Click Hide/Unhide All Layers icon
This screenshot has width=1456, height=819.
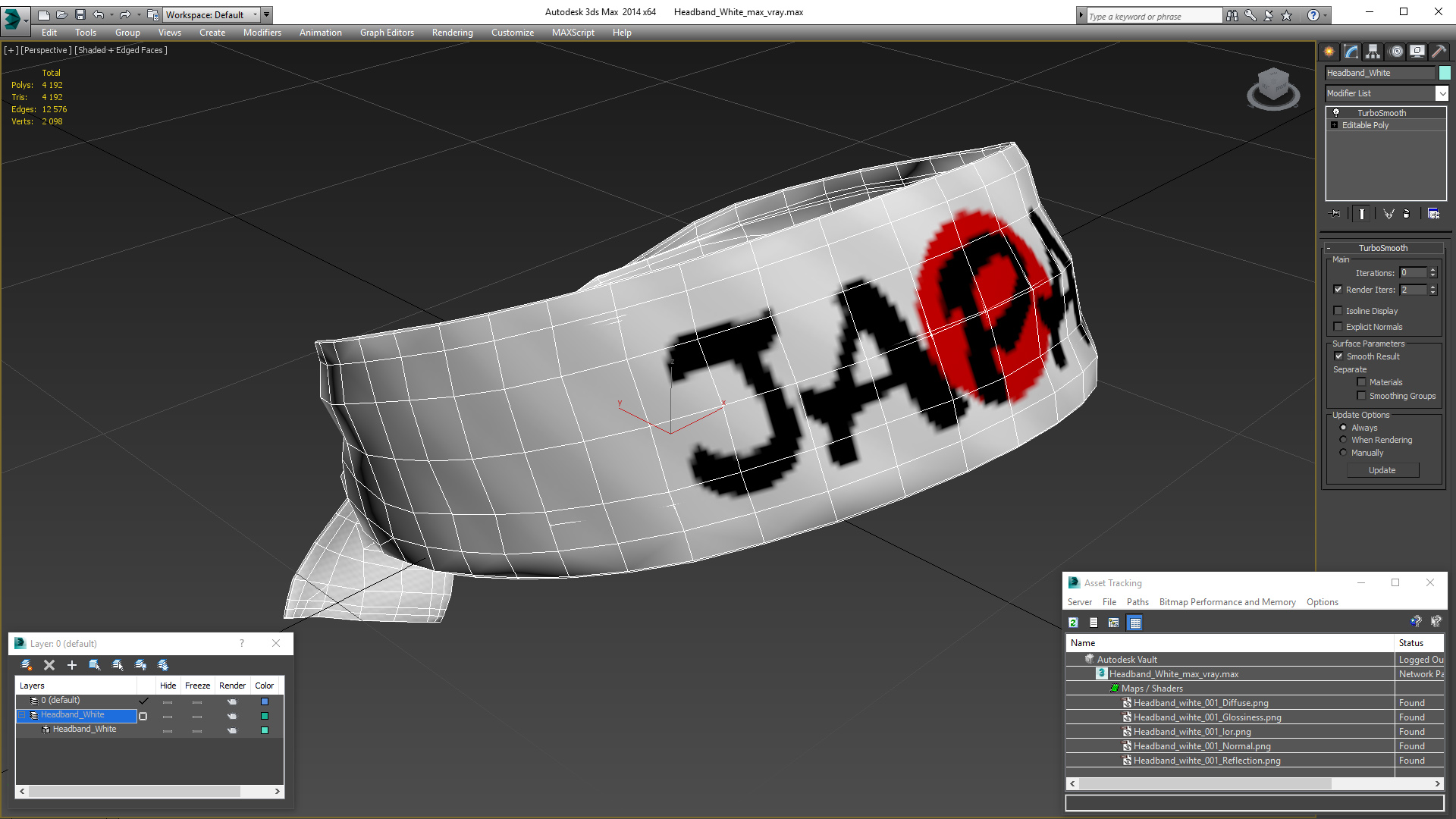point(140,665)
